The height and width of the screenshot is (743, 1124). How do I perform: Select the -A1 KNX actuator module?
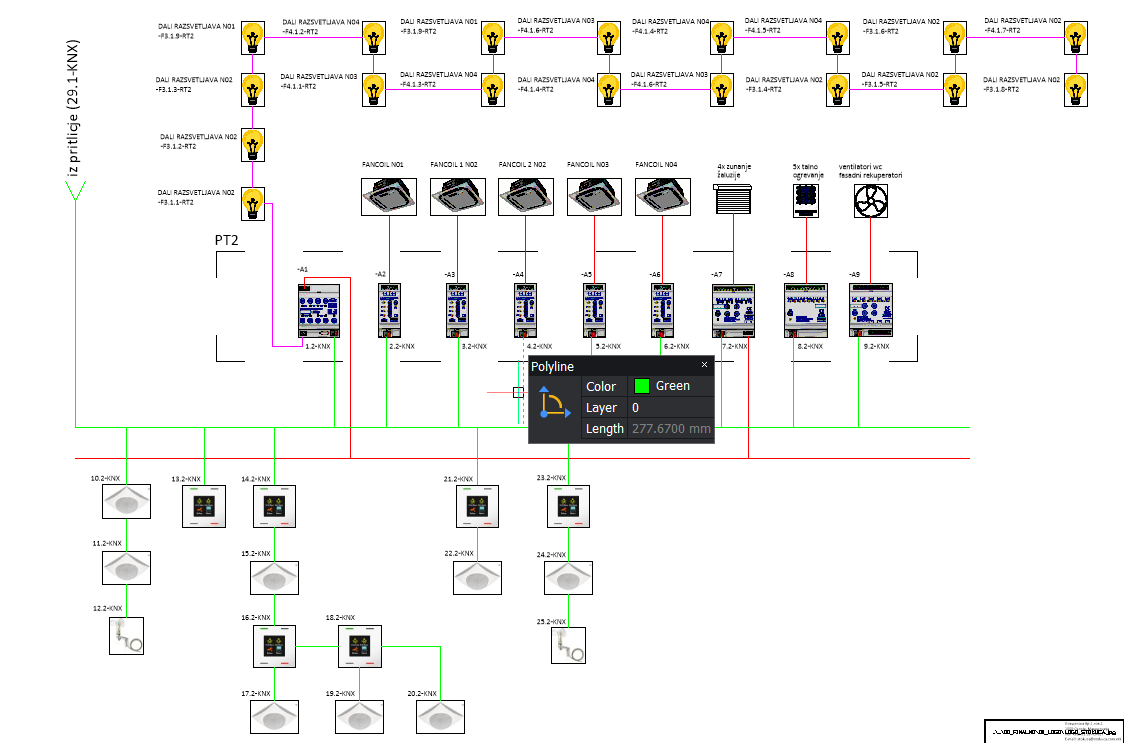(x=320, y=310)
